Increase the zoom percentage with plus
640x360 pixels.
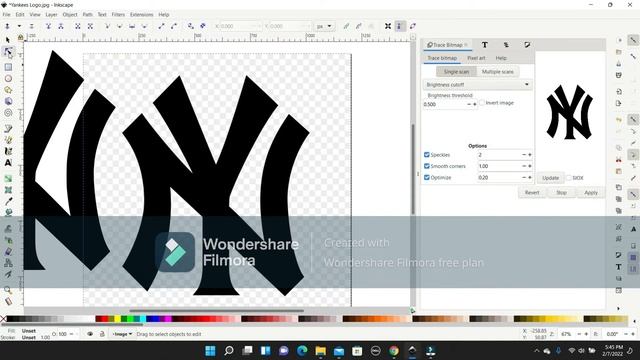[586, 334]
